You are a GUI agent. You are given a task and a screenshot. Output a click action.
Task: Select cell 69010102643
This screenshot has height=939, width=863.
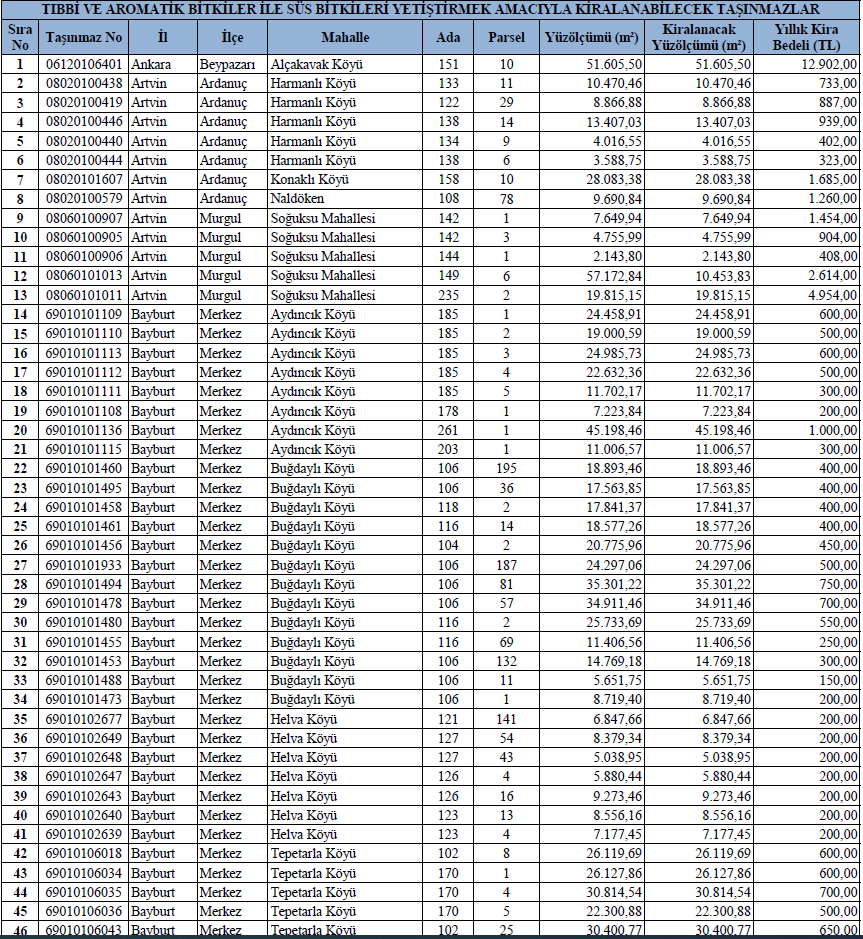pos(84,796)
